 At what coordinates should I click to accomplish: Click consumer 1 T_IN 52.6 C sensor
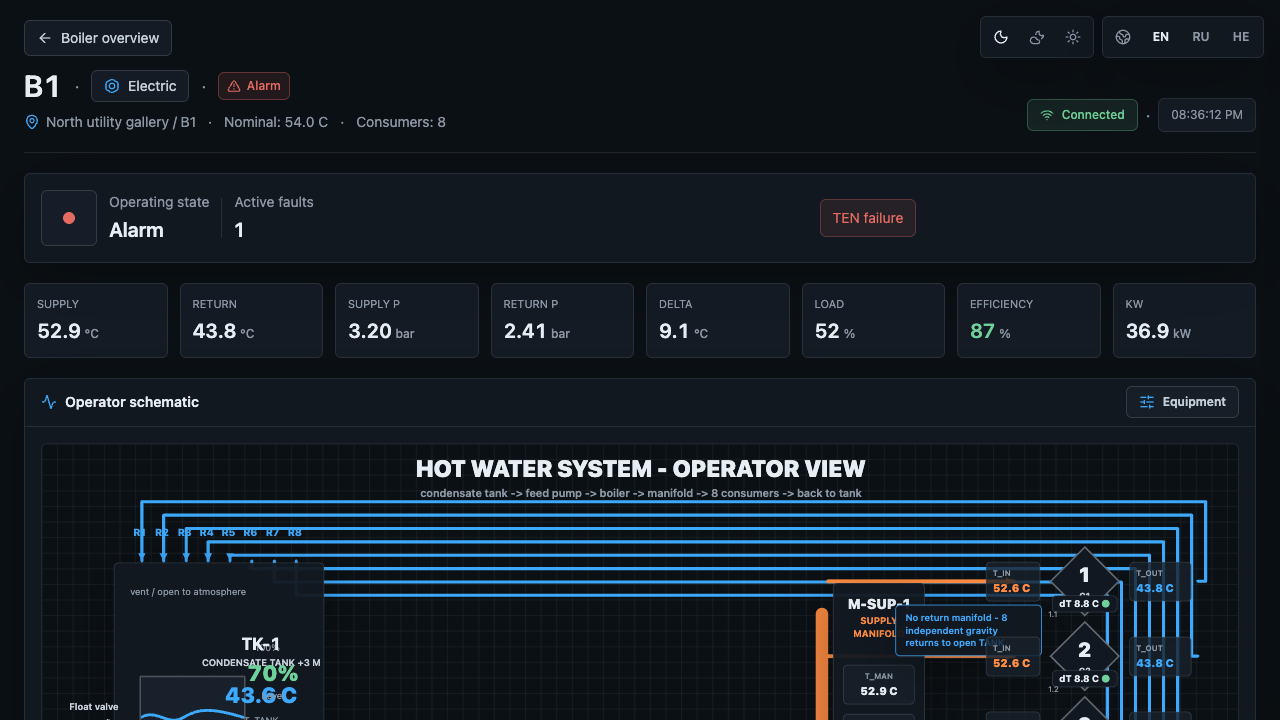[1012, 581]
